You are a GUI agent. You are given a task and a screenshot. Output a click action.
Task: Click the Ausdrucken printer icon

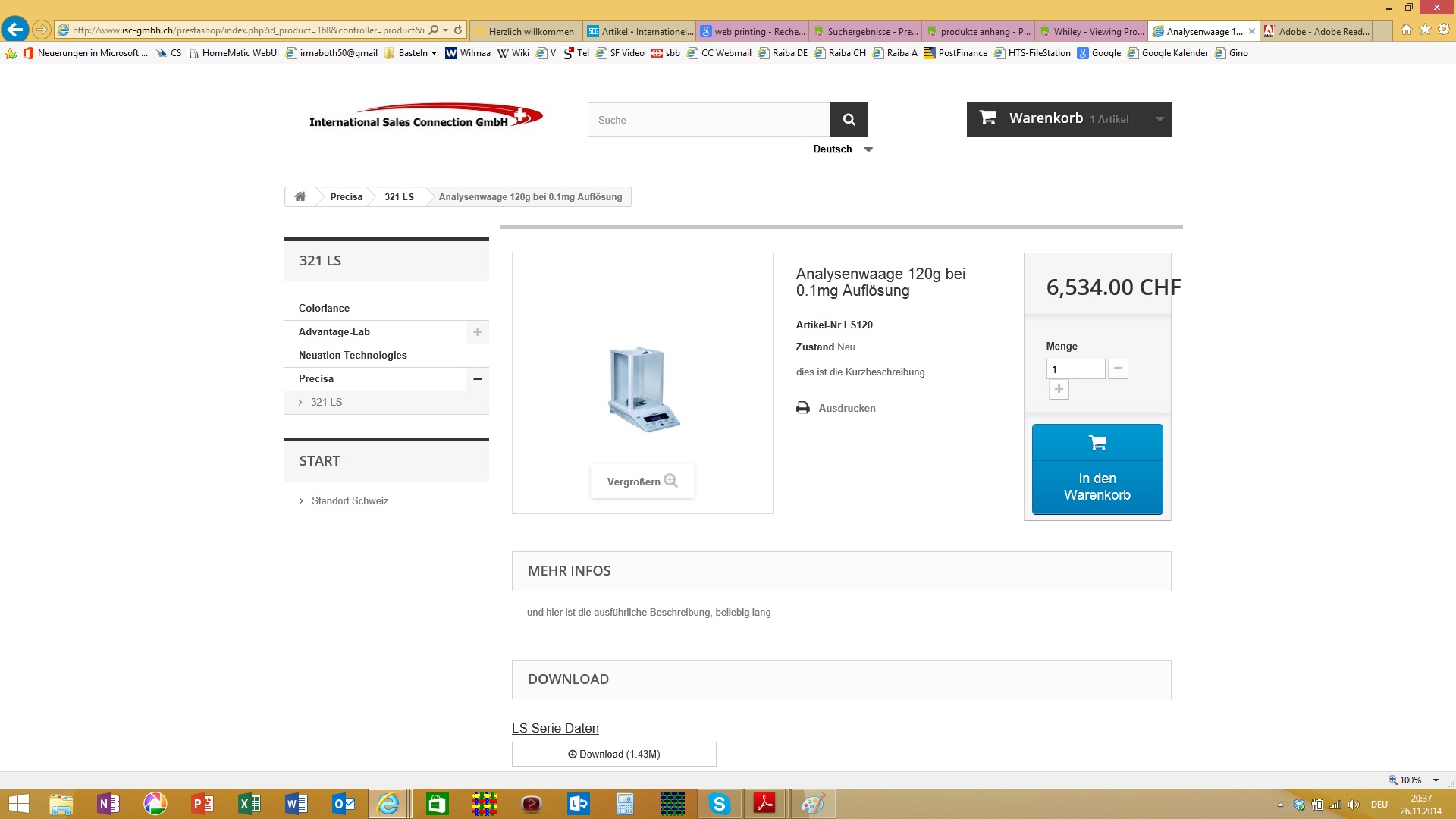point(803,408)
